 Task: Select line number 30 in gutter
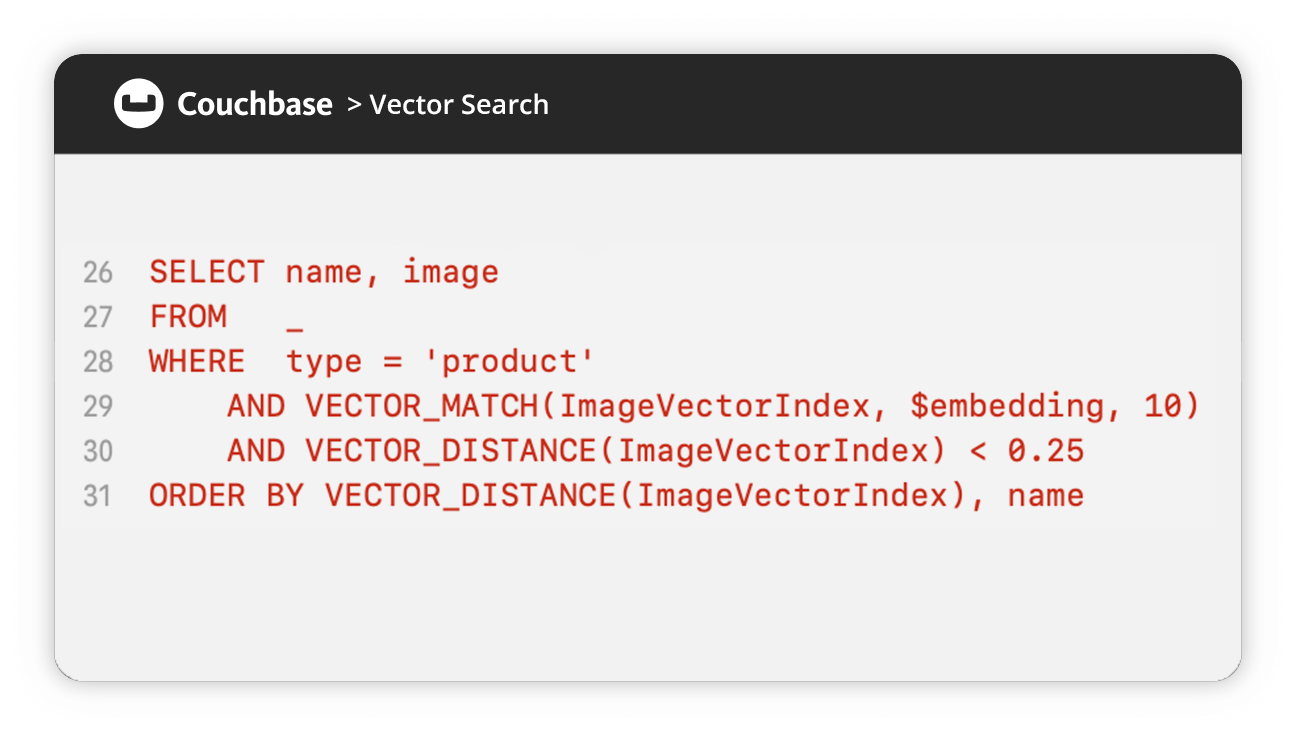click(x=98, y=451)
